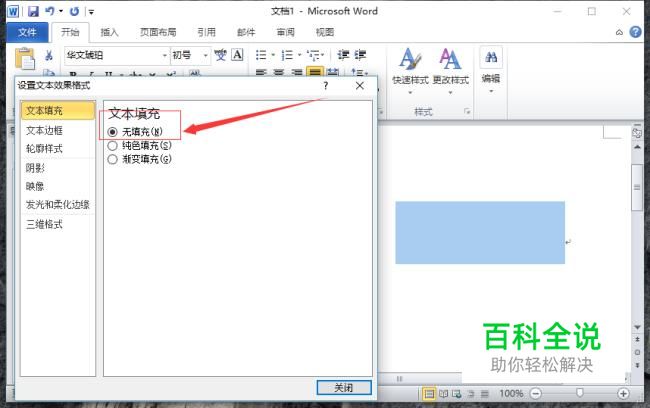Select 阴影 Shadow category
Viewport: 650px width, 408px height.
(58, 168)
